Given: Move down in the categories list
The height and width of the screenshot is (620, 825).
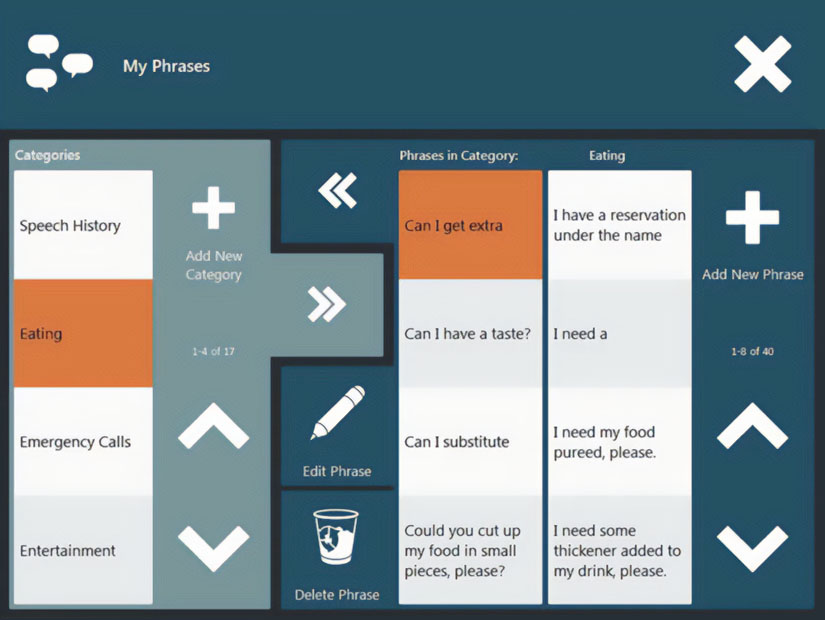Looking at the screenshot, I should (214, 548).
